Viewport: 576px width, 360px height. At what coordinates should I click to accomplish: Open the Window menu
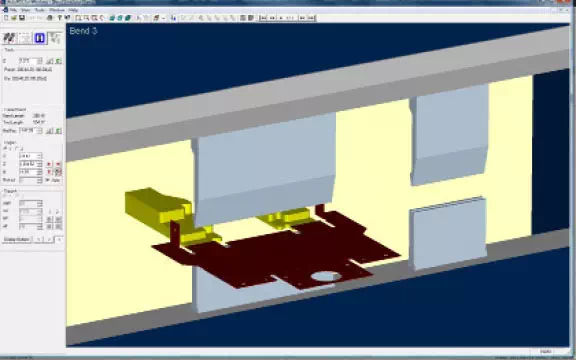pos(57,10)
